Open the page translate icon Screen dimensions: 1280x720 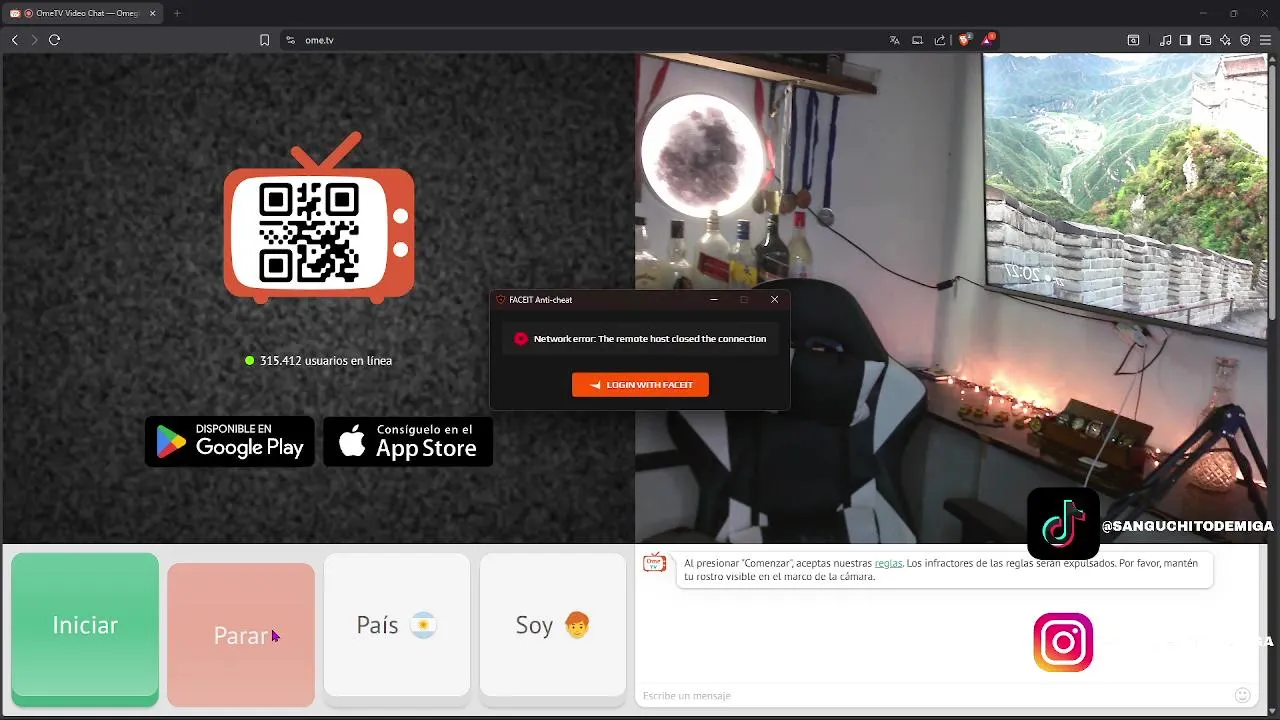click(x=894, y=40)
